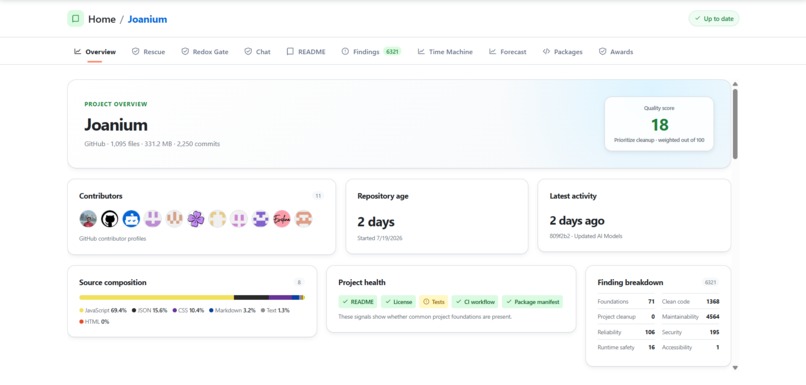The height and width of the screenshot is (385, 806).
Task: Click the Package manifest health badge
Action: coord(532,302)
